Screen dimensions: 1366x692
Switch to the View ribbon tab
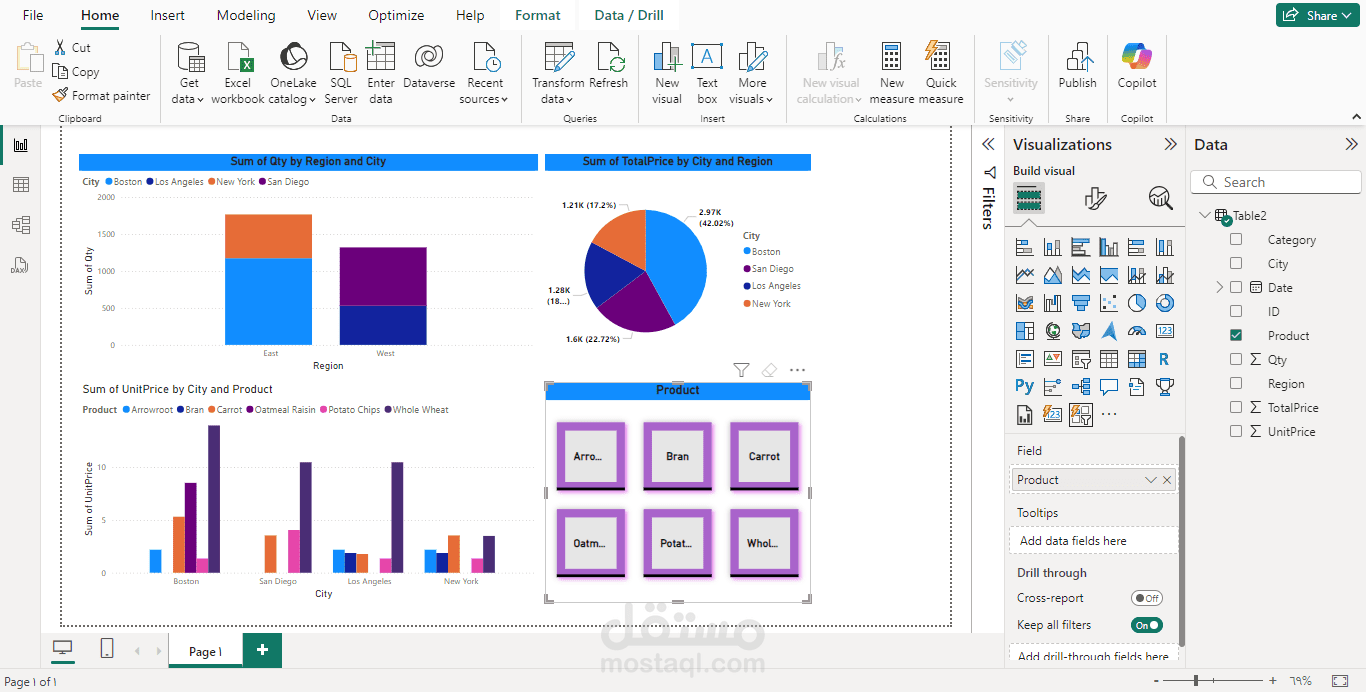322,15
